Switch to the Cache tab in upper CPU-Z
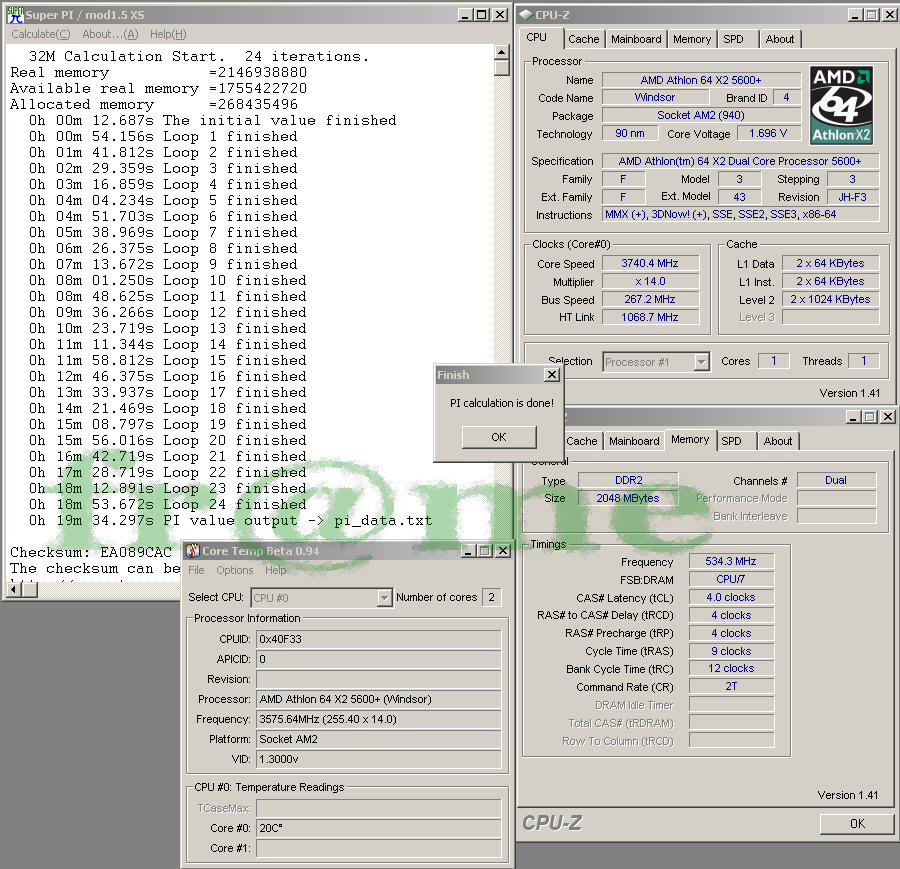Screen dimensions: 900x869 tap(584, 39)
